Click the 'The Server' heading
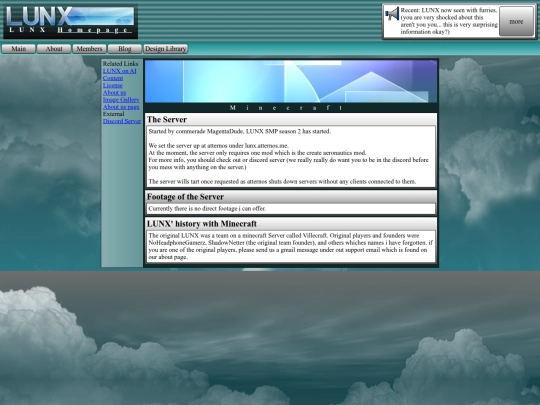This screenshot has width=540, height=405. coord(167,120)
